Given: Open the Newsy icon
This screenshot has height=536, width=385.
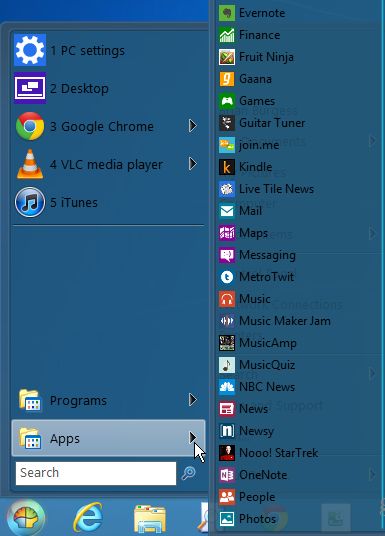Looking at the screenshot, I should coord(227,431).
